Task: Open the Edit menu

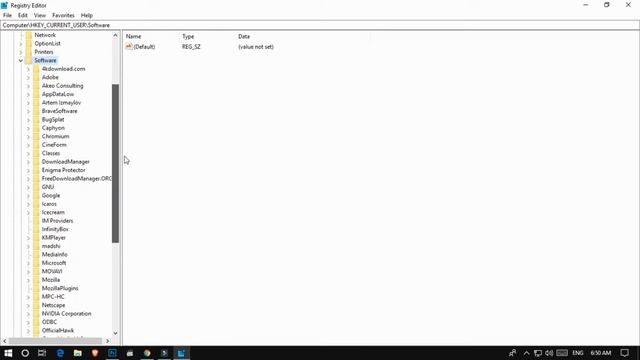Action: (x=23, y=15)
